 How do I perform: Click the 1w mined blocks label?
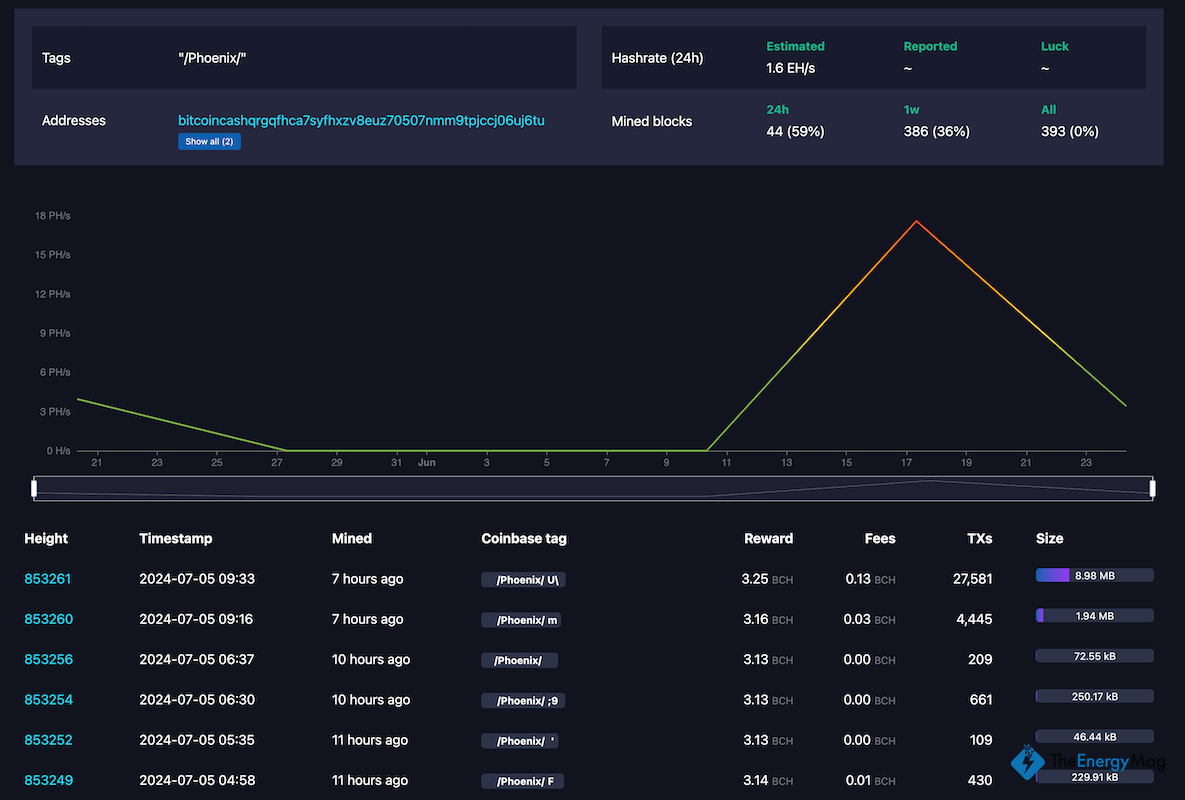point(911,110)
